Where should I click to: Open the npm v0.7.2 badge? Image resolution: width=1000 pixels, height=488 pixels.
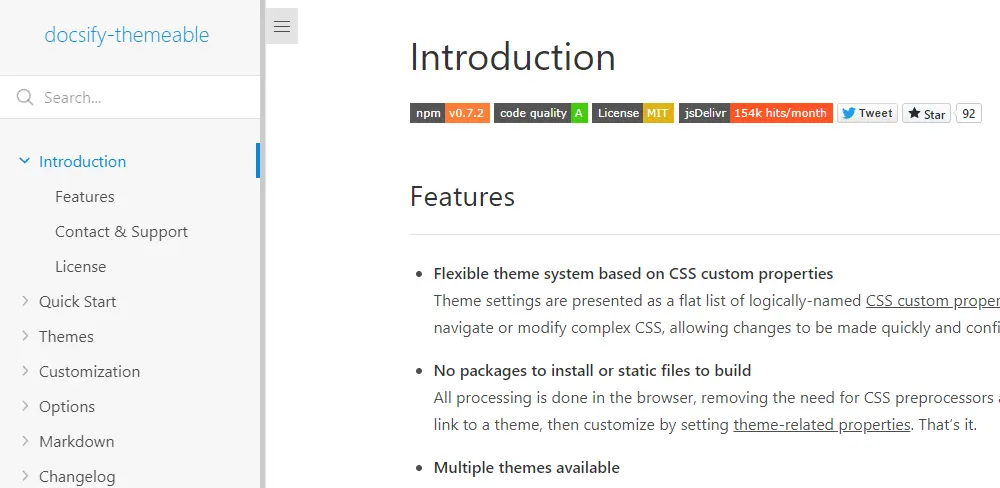pyautogui.click(x=450, y=113)
